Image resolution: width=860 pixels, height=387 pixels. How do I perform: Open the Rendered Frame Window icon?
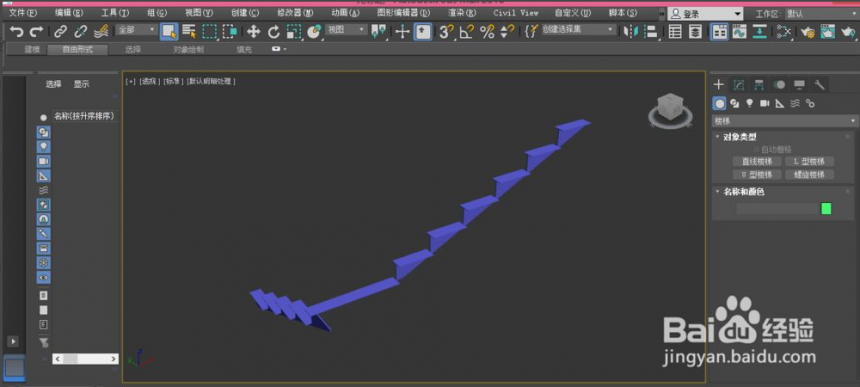[x=828, y=32]
